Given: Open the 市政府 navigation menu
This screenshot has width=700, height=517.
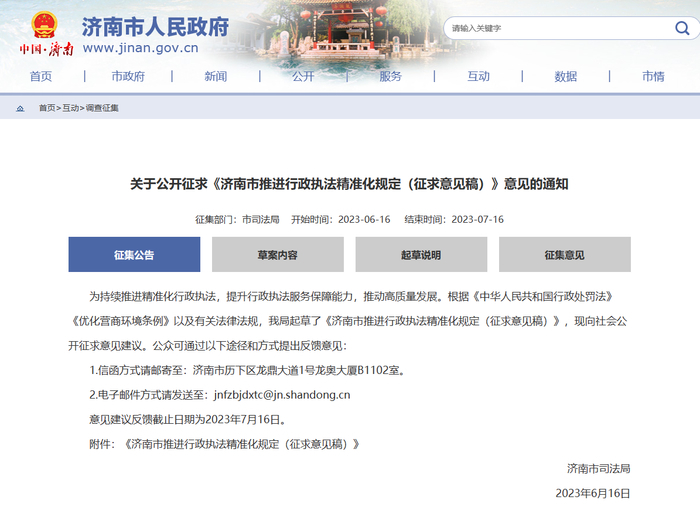Looking at the screenshot, I should click(x=128, y=76).
